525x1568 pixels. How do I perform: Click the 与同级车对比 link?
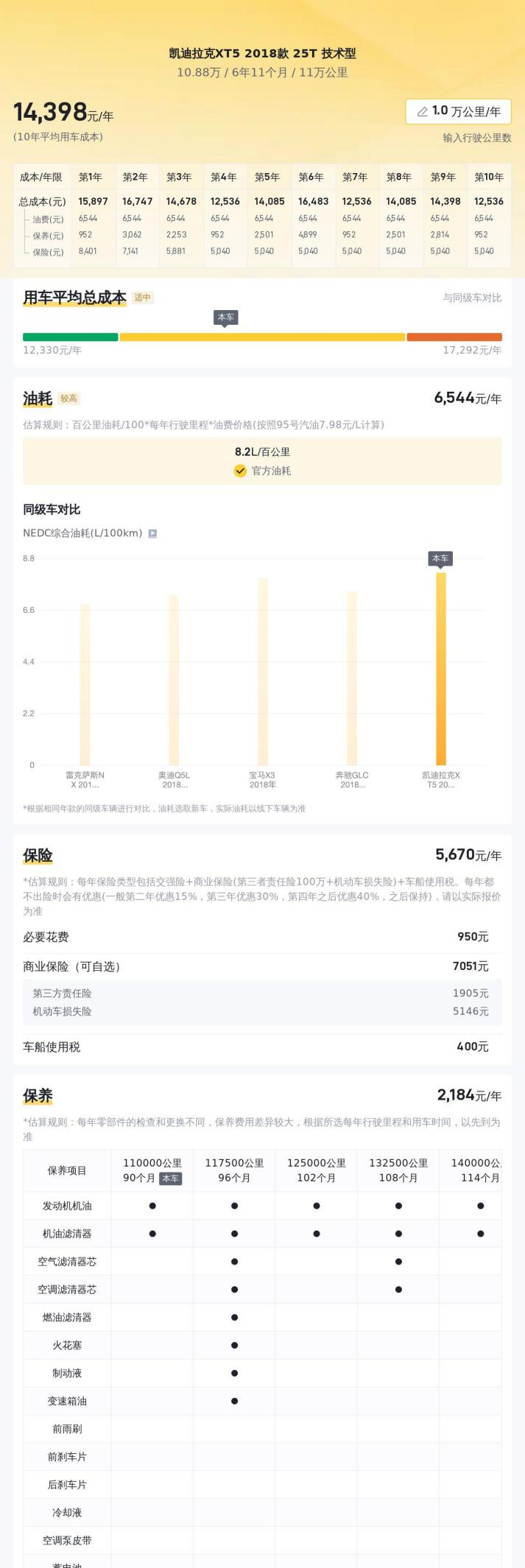click(x=472, y=298)
